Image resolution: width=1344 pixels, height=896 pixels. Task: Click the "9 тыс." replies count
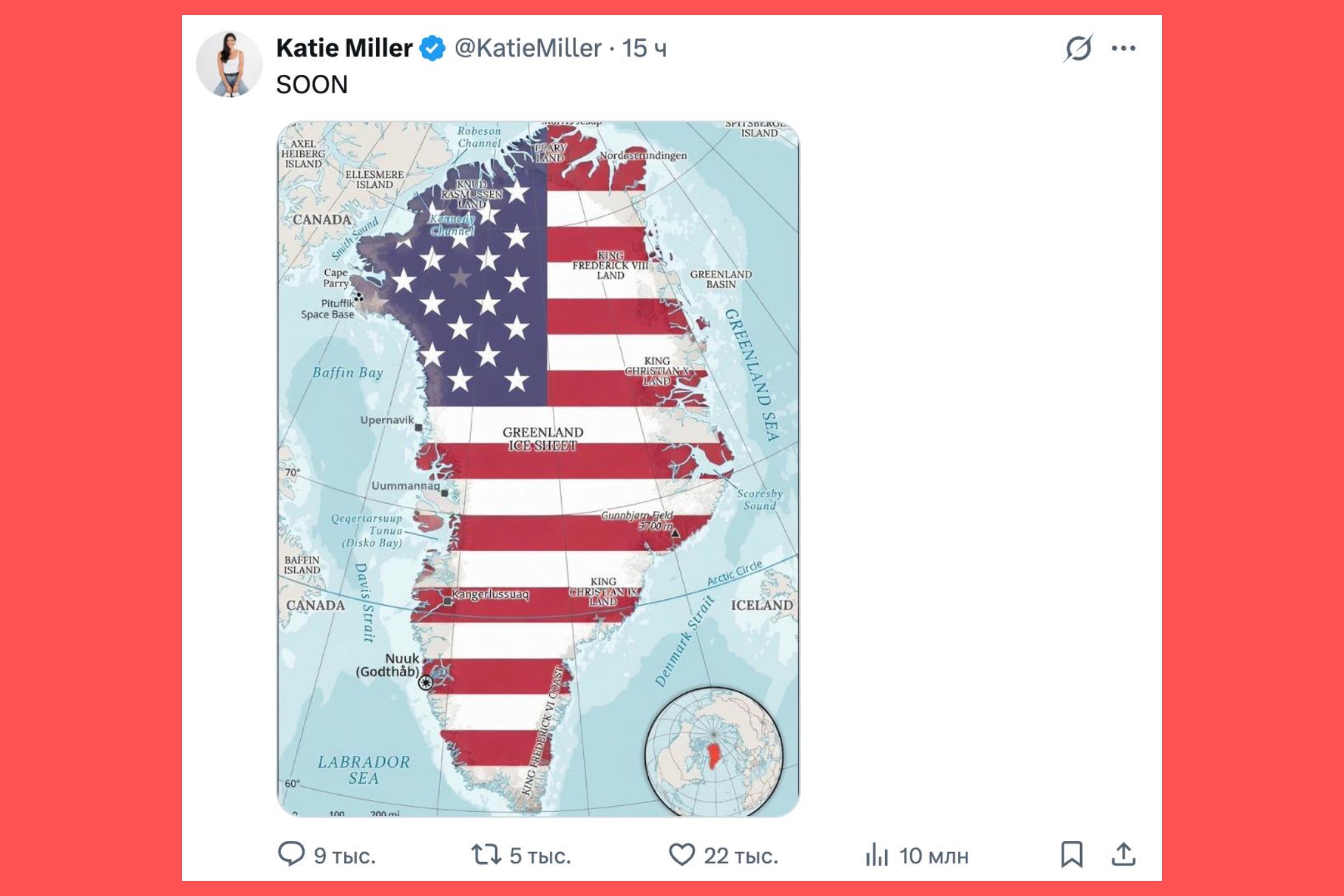click(344, 856)
